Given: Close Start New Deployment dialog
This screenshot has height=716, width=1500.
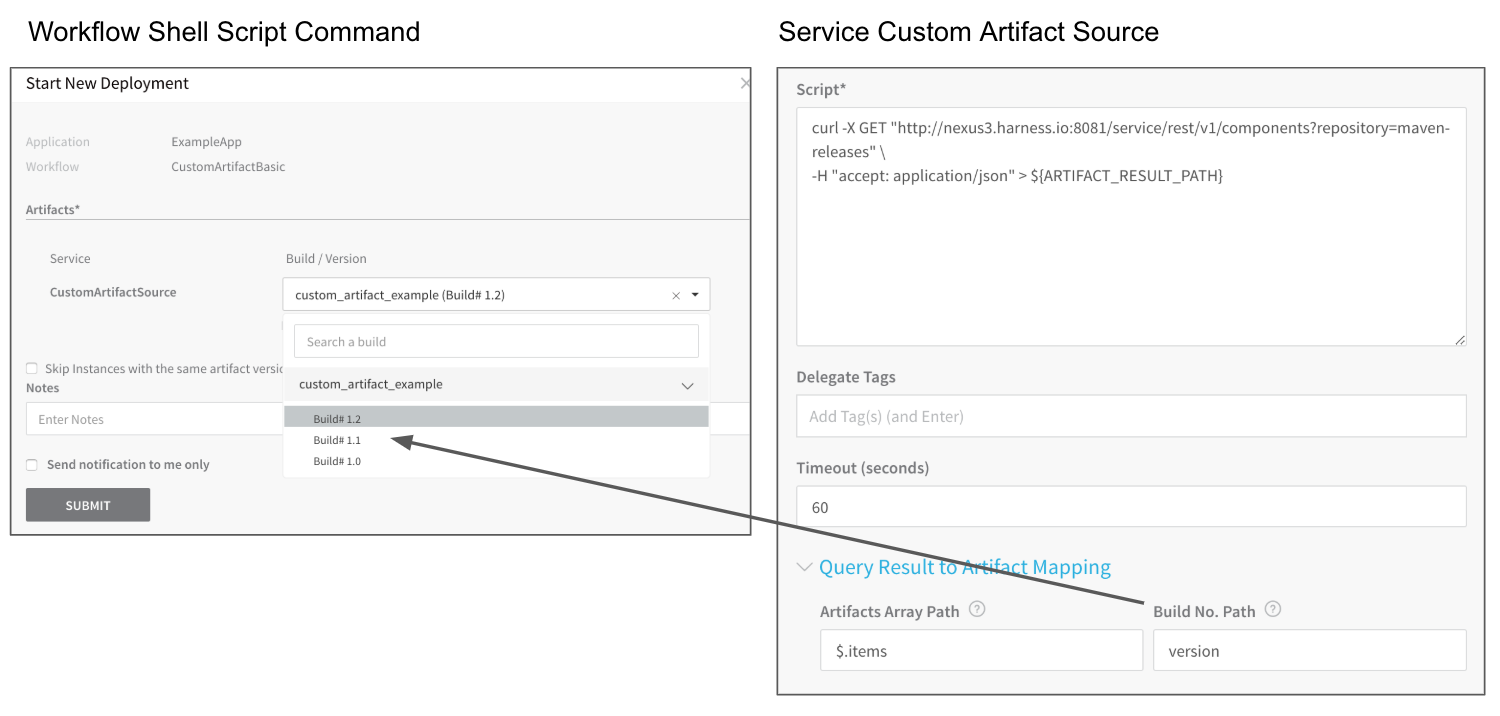Looking at the screenshot, I should click(x=744, y=83).
